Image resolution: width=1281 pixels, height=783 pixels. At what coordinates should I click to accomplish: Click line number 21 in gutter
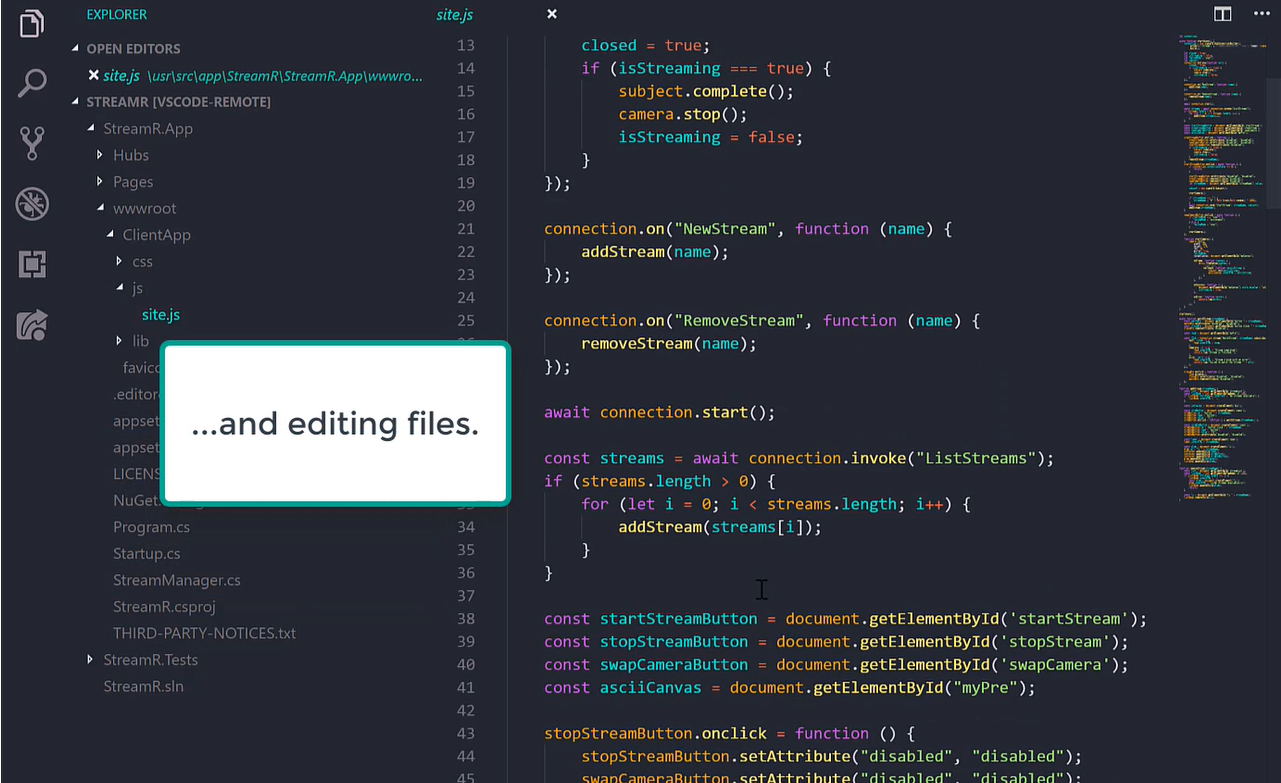[x=465, y=229]
